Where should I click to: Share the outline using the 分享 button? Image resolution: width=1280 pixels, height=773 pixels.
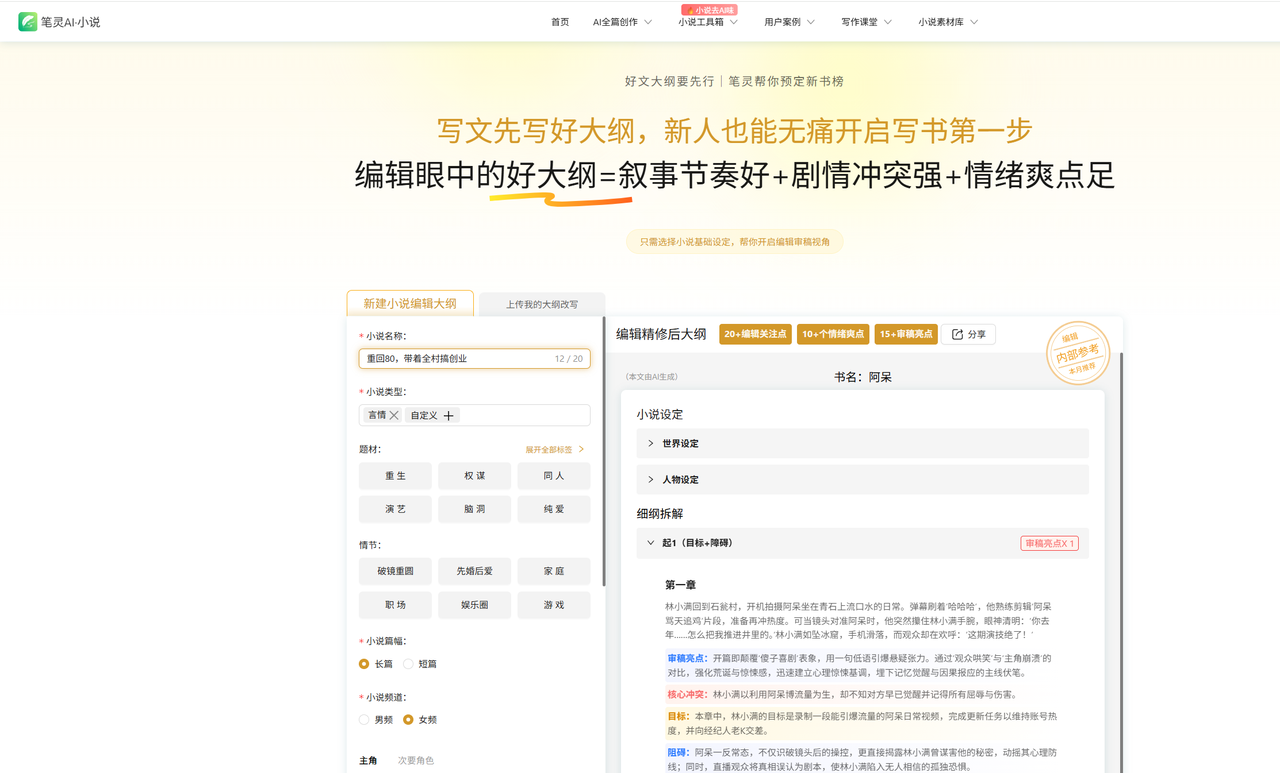pyautogui.click(x=968, y=334)
